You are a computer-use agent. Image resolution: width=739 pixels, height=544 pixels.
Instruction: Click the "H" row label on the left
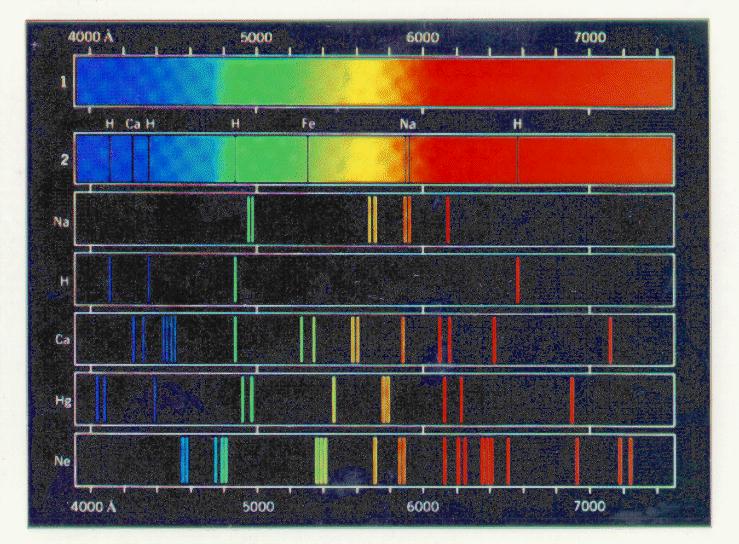pos(63,279)
